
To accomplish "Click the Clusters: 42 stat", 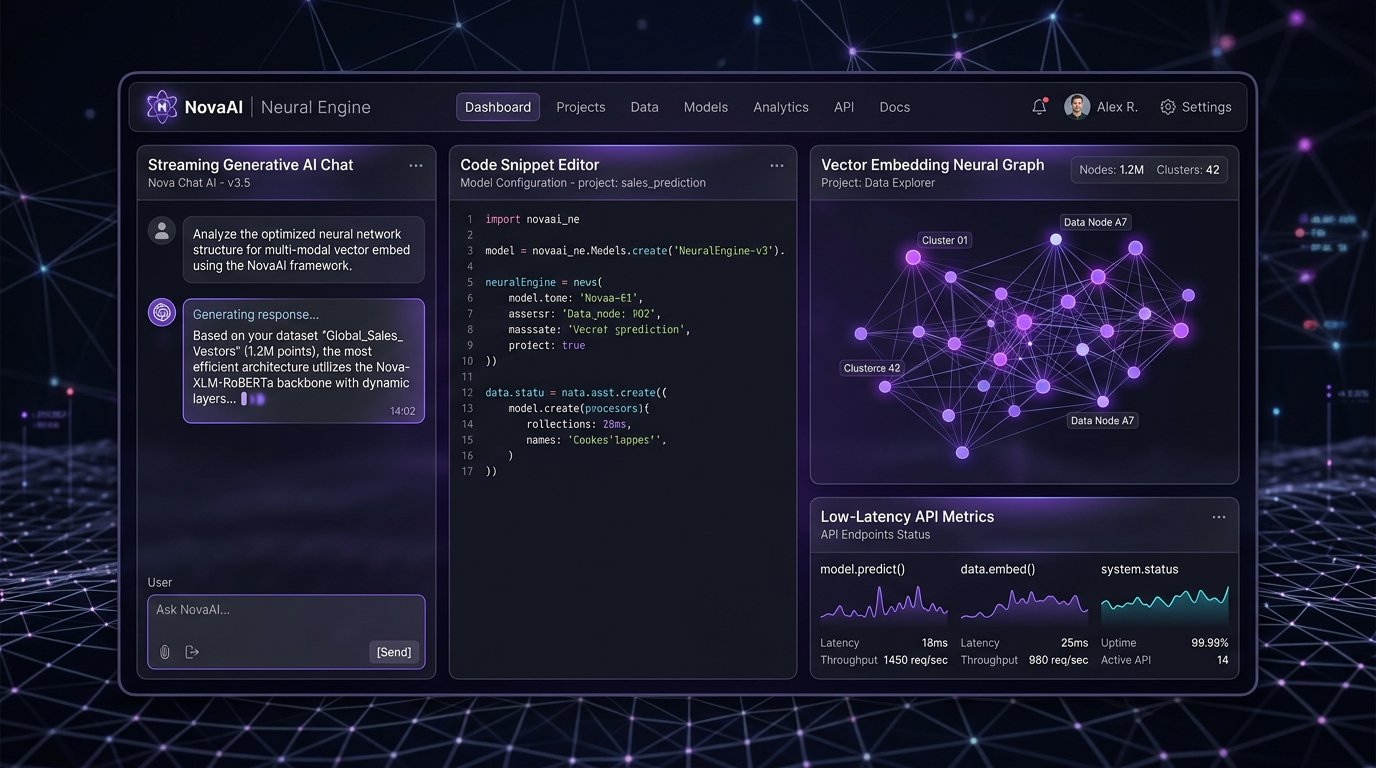I will coord(1188,170).
